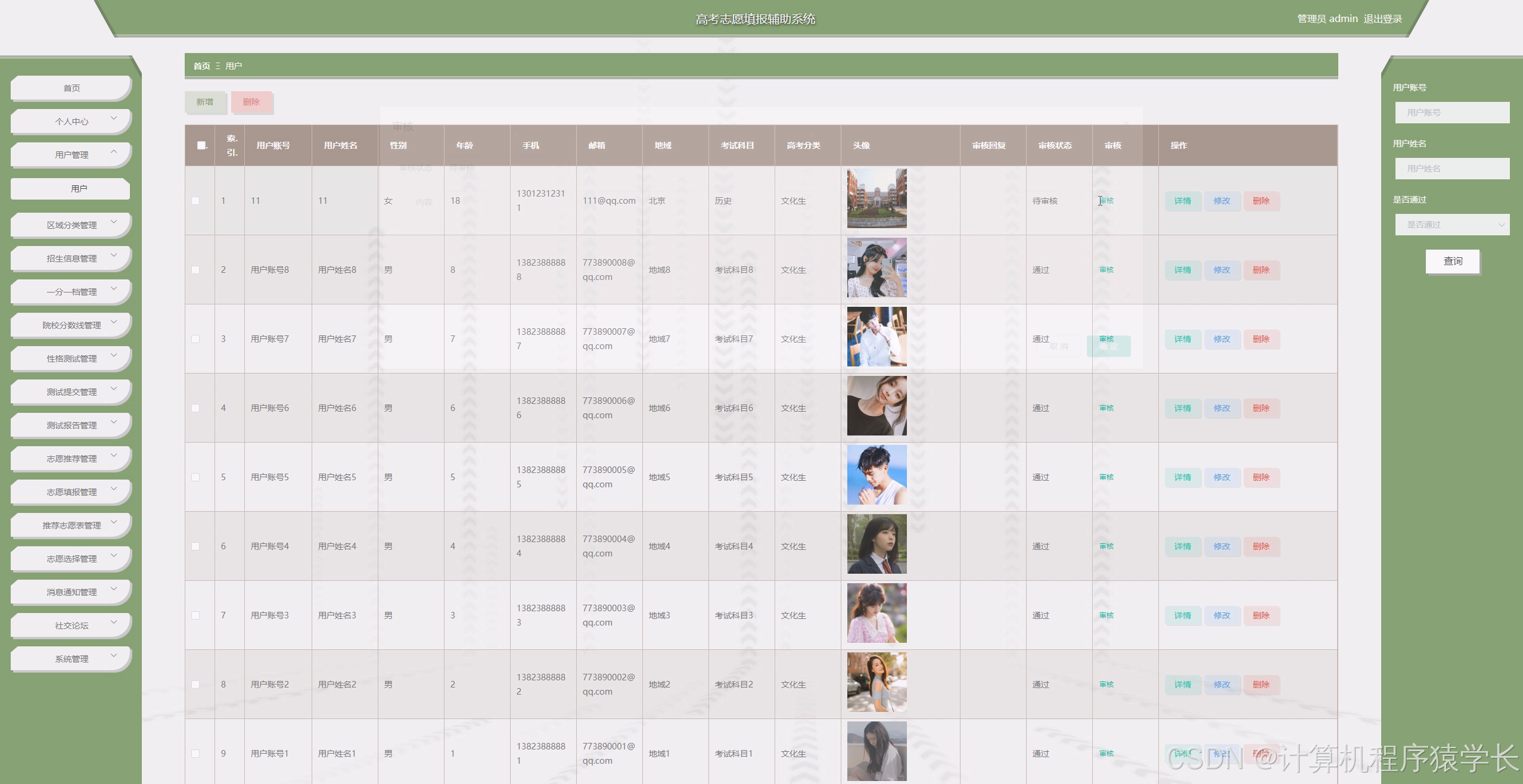Click 修改 button for 用户账号7
1523x784 pixels.
coord(1221,339)
